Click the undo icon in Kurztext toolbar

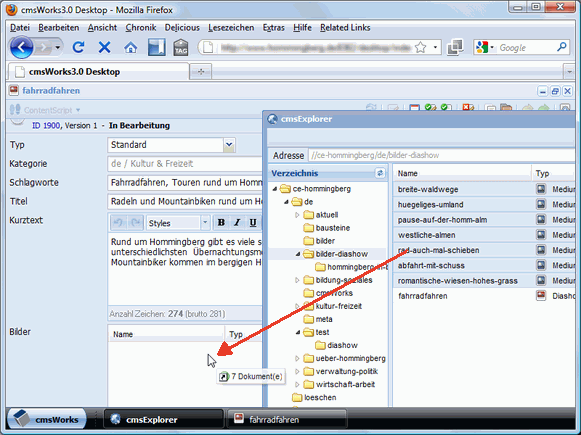[118, 223]
